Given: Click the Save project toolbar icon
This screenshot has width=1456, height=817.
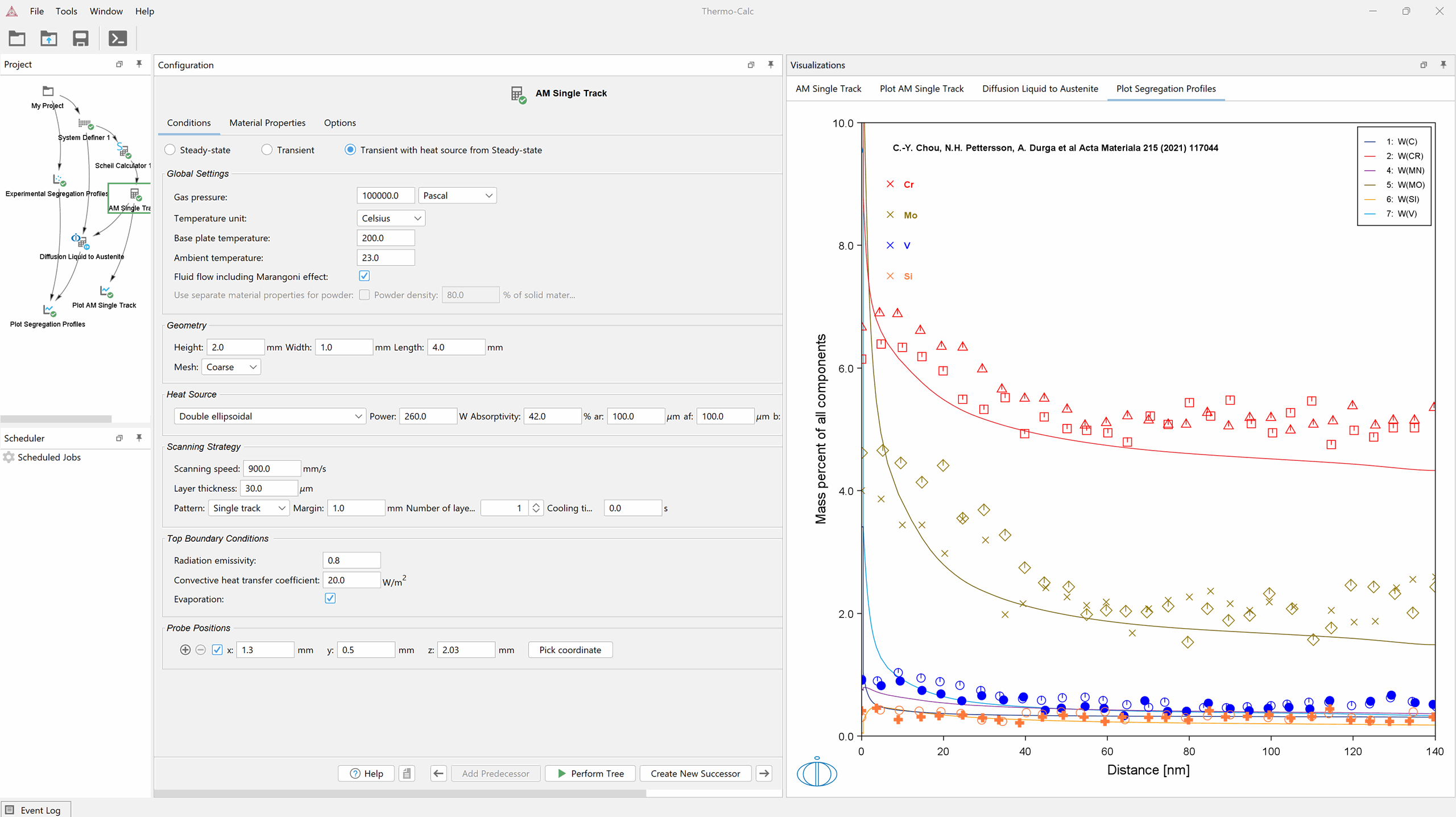Looking at the screenshot, I should pos(80,39).
